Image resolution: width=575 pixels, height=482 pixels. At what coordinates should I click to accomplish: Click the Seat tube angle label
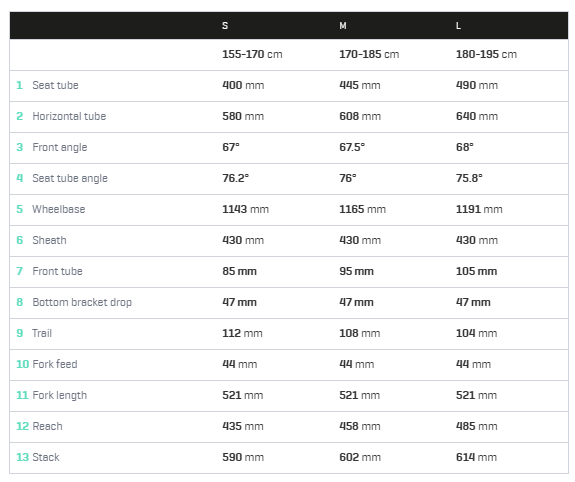[x=70, y=178]
